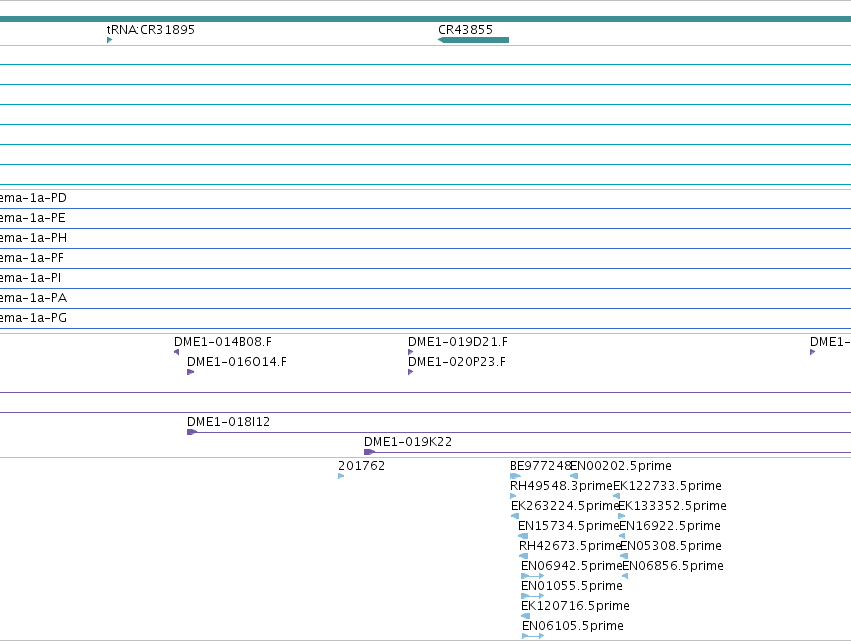The height and width of the screenshot is (641, 851).
Task: Select the DME1-020P23.F arrow marker
Action: 411,372
